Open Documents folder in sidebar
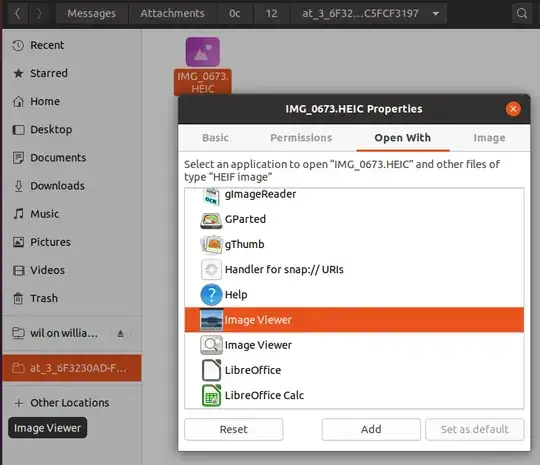Image resolution: width=540 pixels, height=465 pixels. (72, 158)
